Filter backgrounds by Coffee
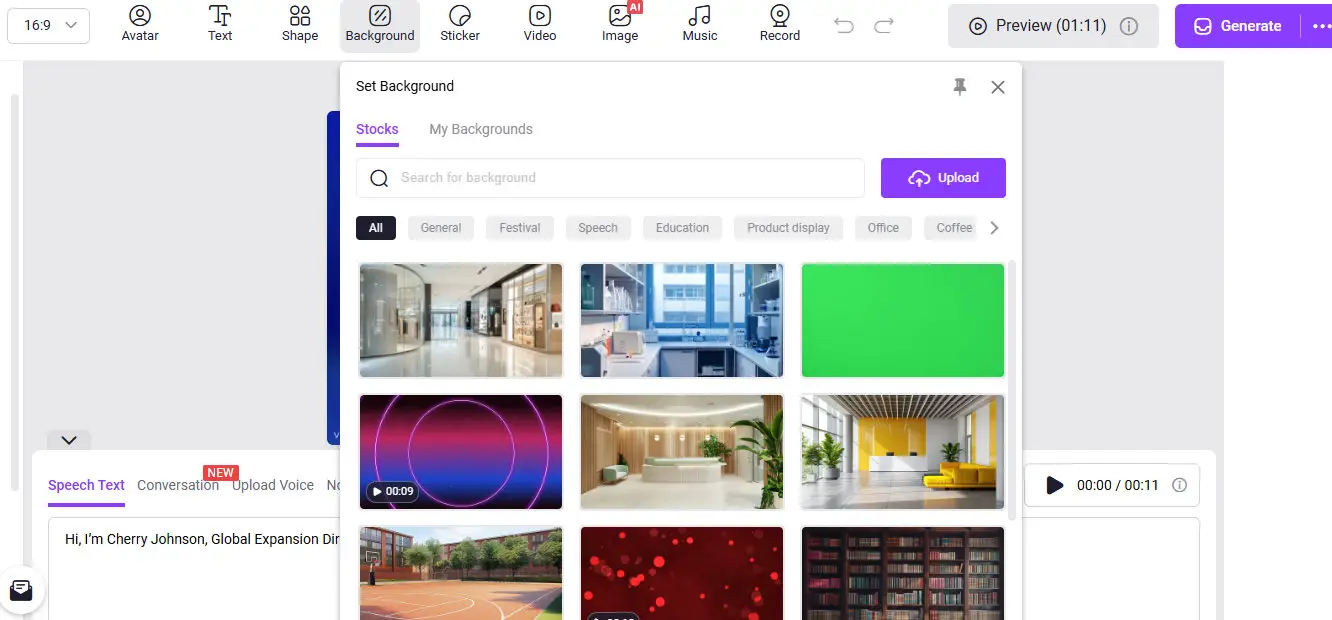 (x=952, y=228)
